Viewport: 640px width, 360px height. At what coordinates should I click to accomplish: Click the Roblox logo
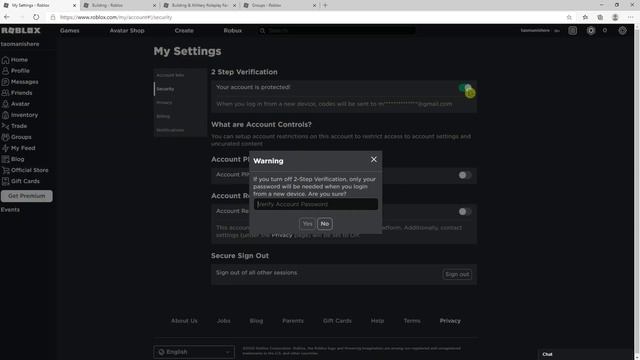[x=21, y=31]
